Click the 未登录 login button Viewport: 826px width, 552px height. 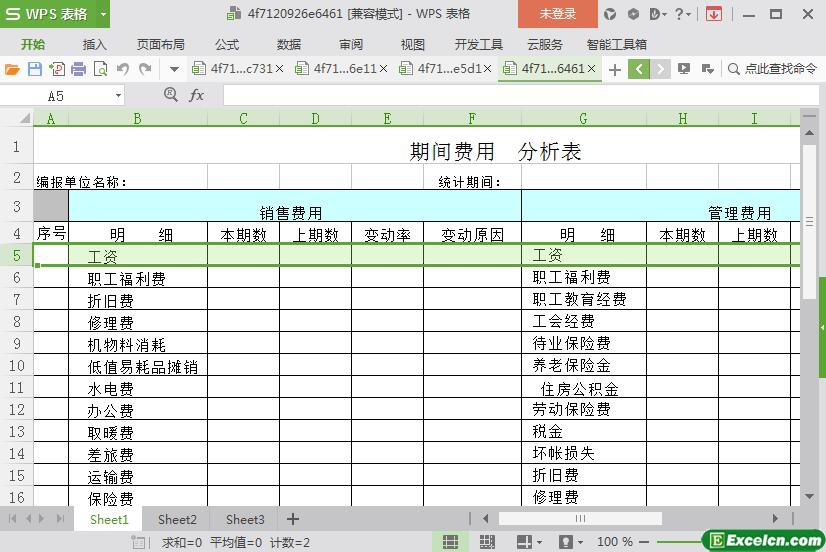(558, 14)
